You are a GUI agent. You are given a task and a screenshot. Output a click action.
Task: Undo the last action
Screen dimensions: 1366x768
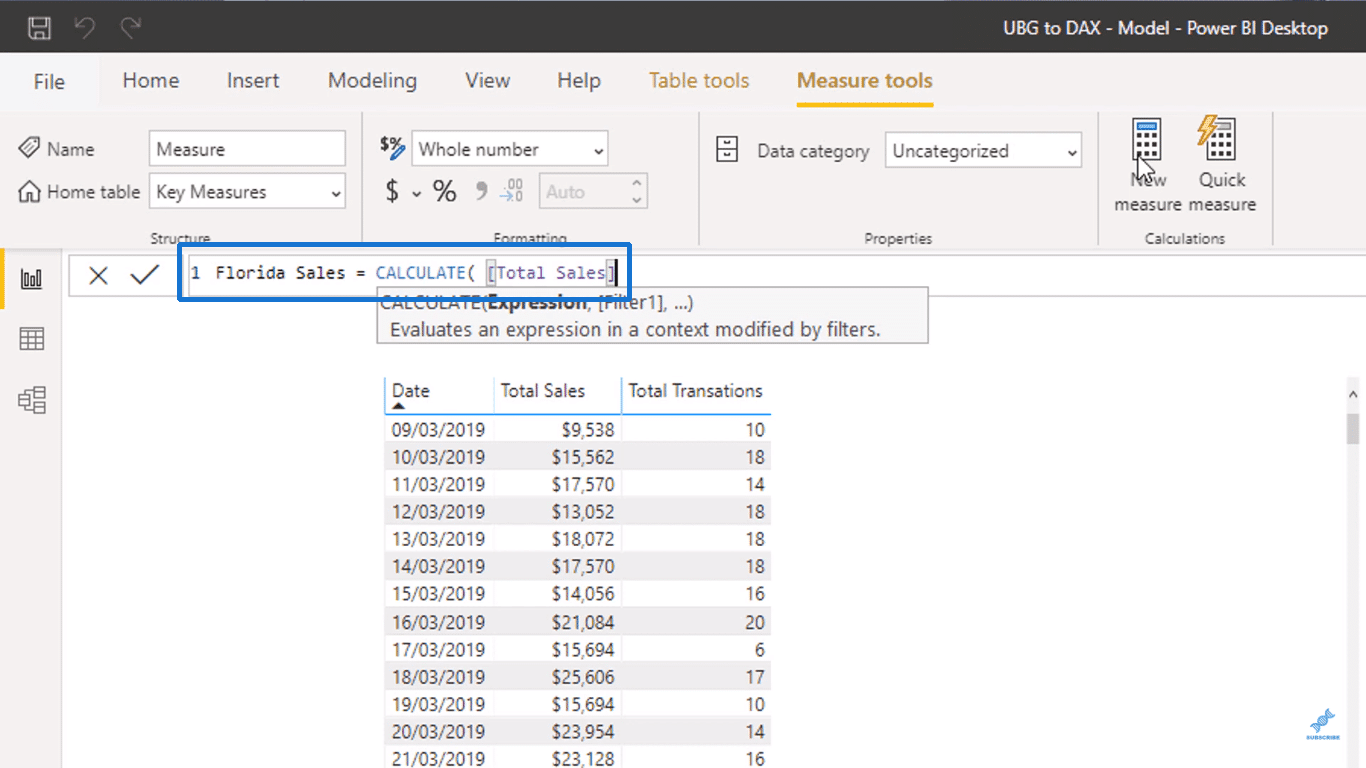click(85, 27)
